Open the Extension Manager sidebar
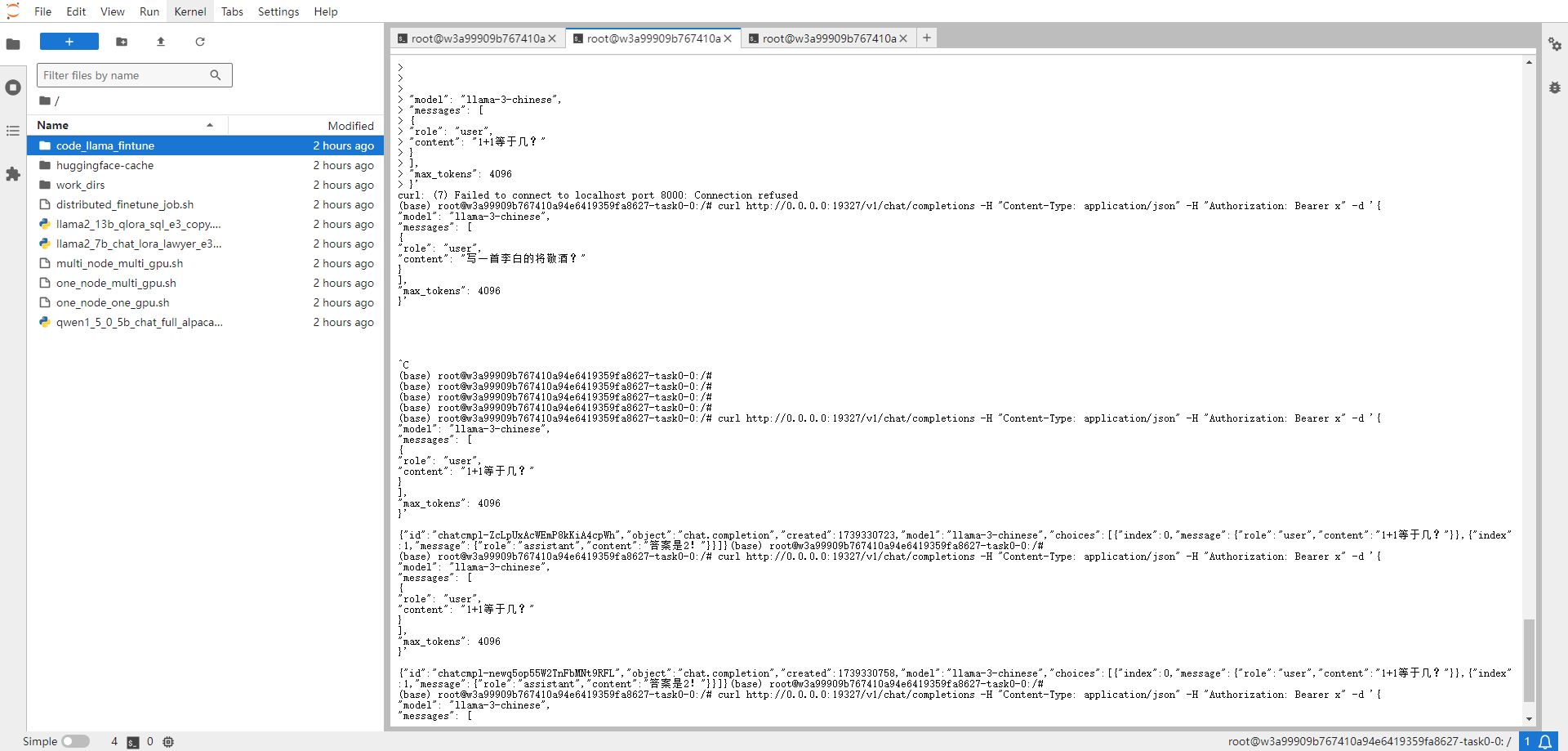 (x=13, y=174)
